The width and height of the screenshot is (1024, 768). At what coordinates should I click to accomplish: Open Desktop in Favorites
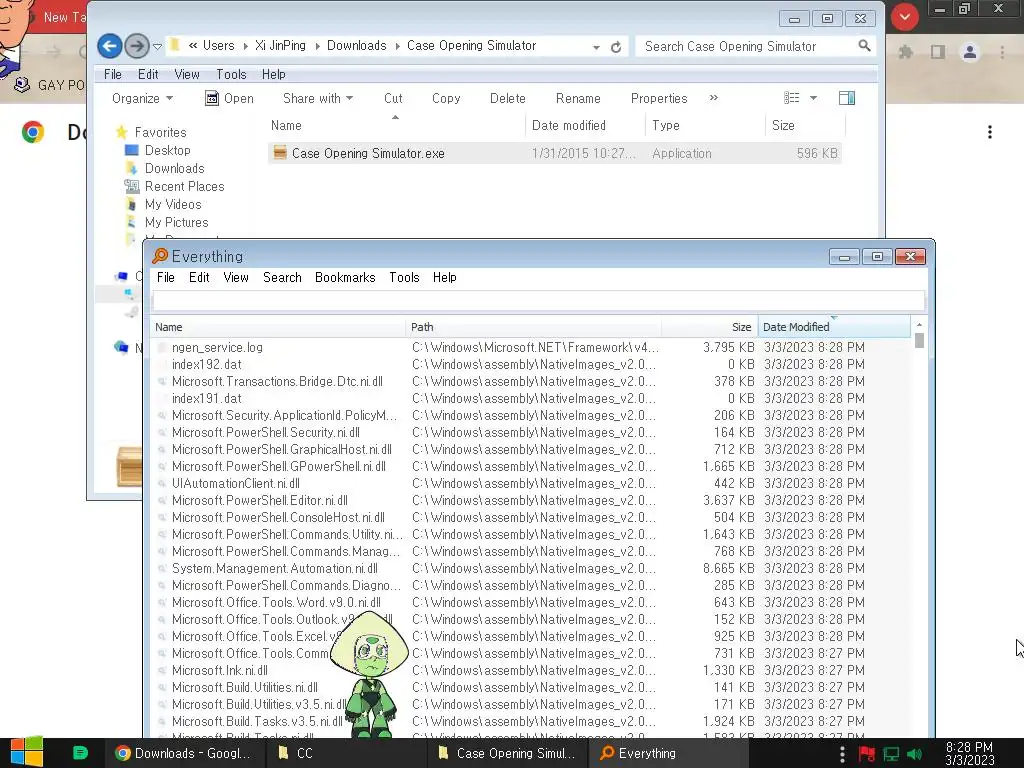click(x=167, y=150)
